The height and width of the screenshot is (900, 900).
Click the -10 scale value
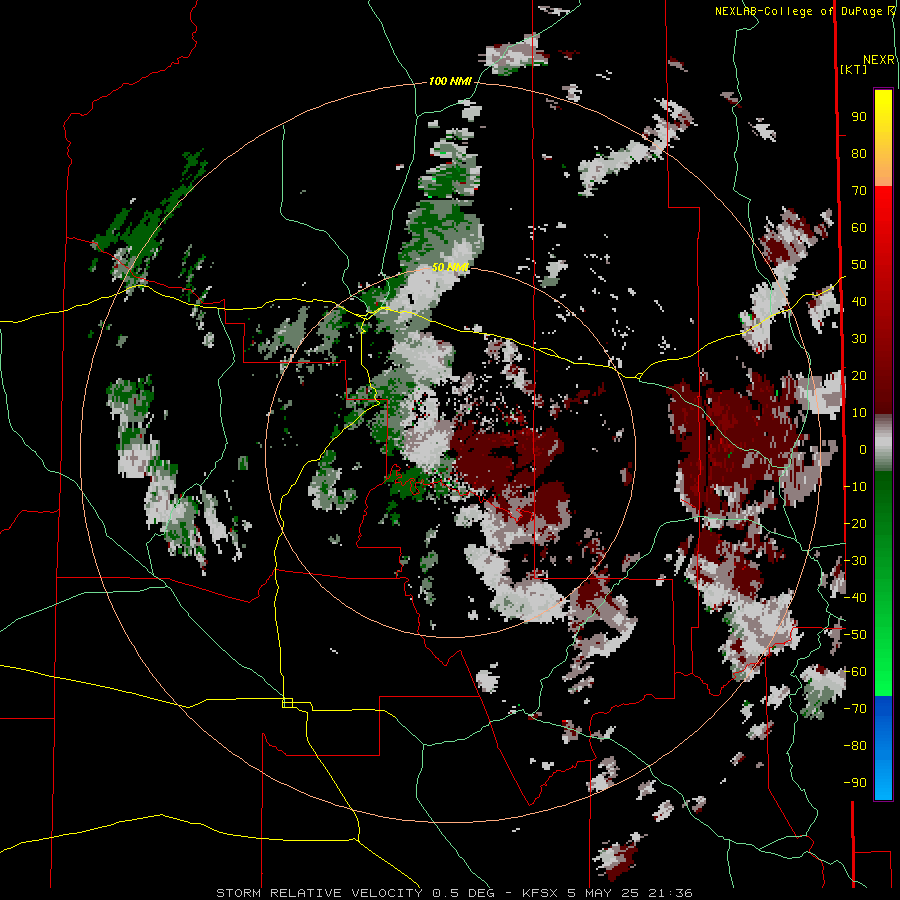coord(855,487)
